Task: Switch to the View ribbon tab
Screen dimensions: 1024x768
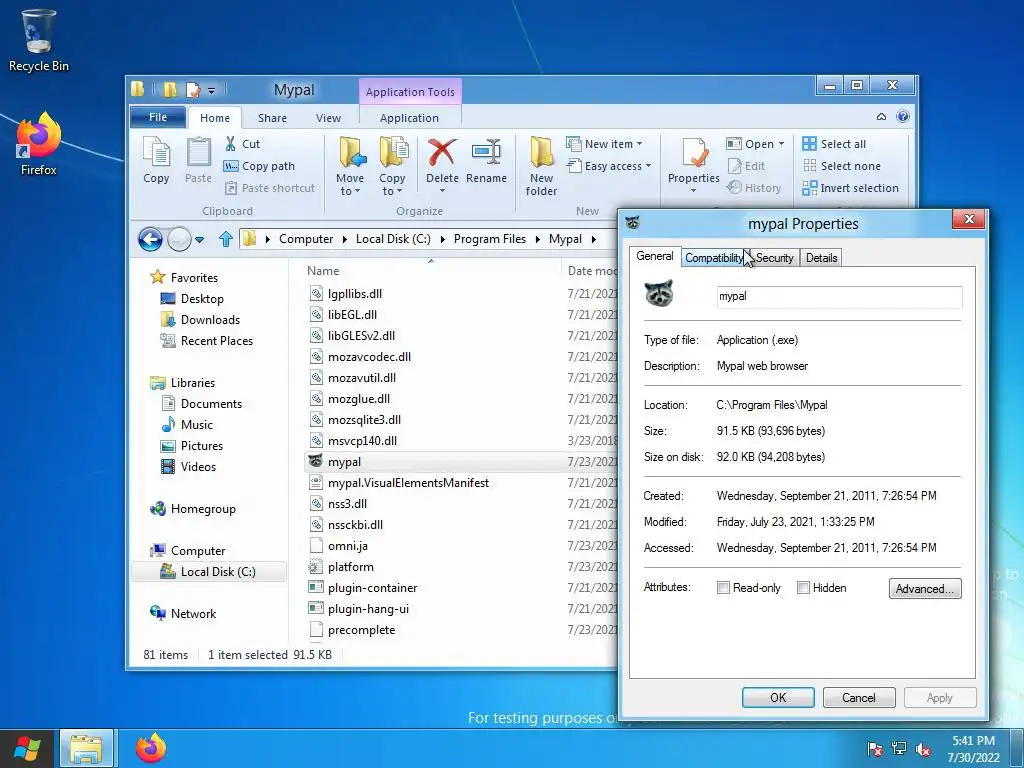Action: [328, 118]
